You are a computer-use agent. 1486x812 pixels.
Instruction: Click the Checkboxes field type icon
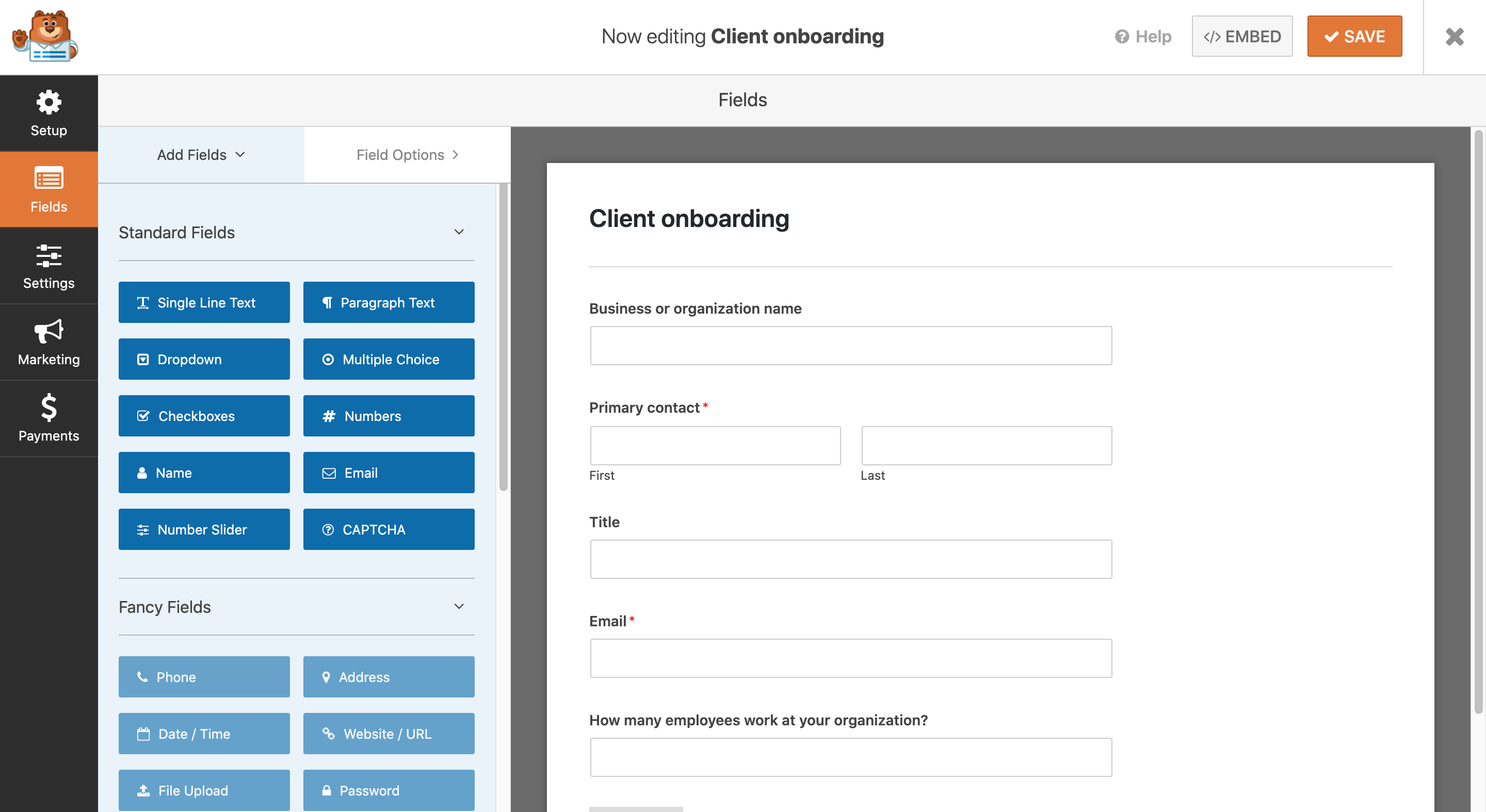(143, 415)
